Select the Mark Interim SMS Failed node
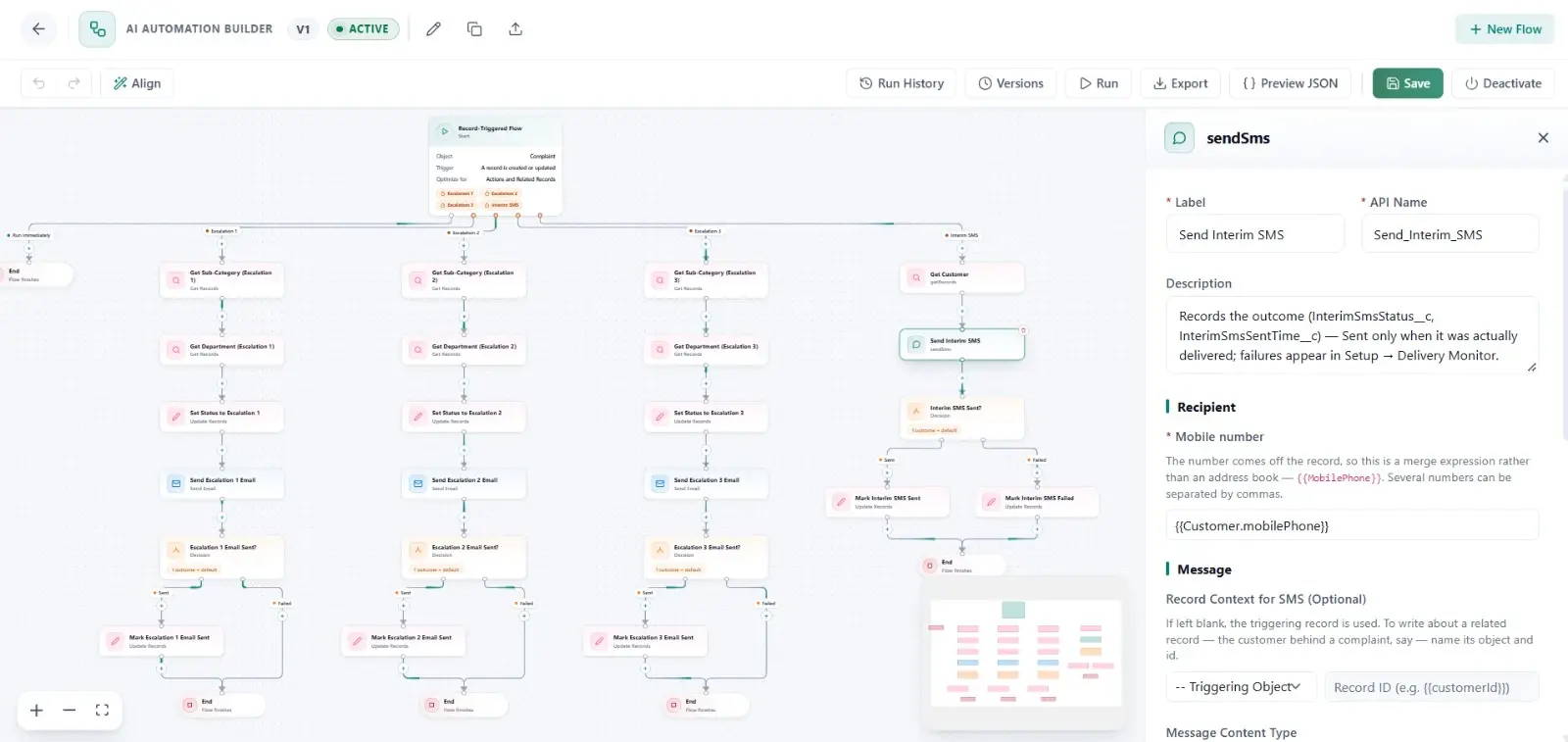 tap(1037, 502)
